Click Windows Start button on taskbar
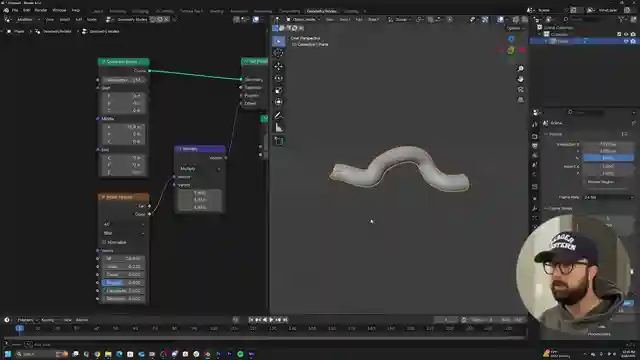Screen dimensions: 640x360 point(7,354)
